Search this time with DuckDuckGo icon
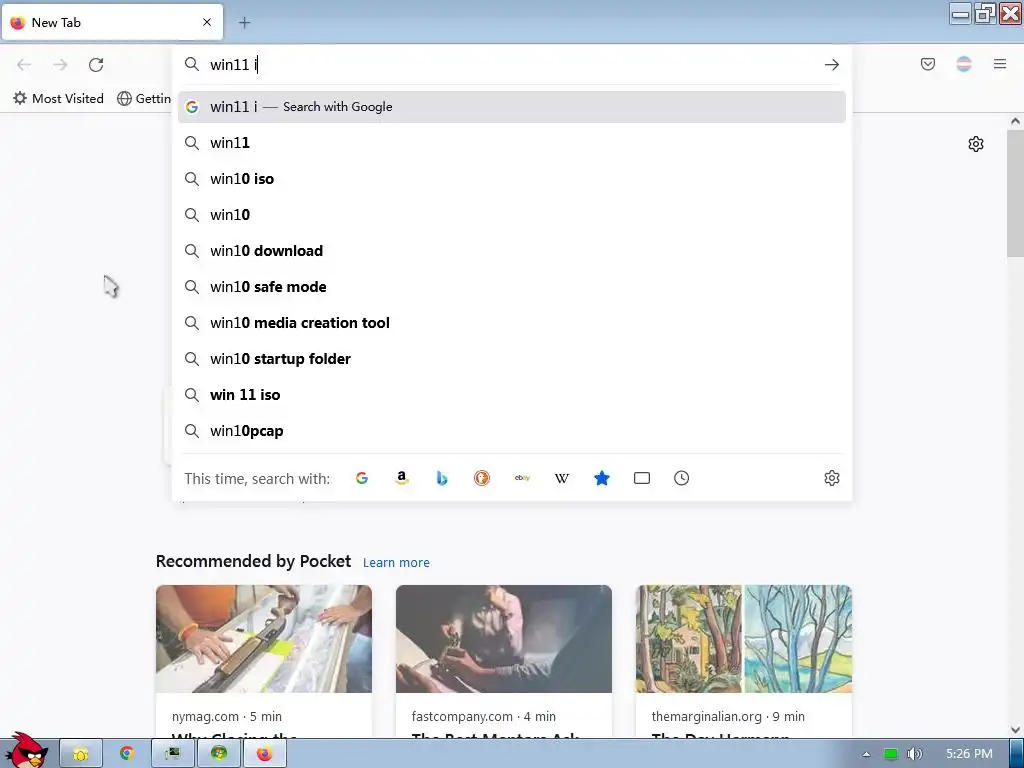Screen dimensions: 1024x768 (482, 478)
